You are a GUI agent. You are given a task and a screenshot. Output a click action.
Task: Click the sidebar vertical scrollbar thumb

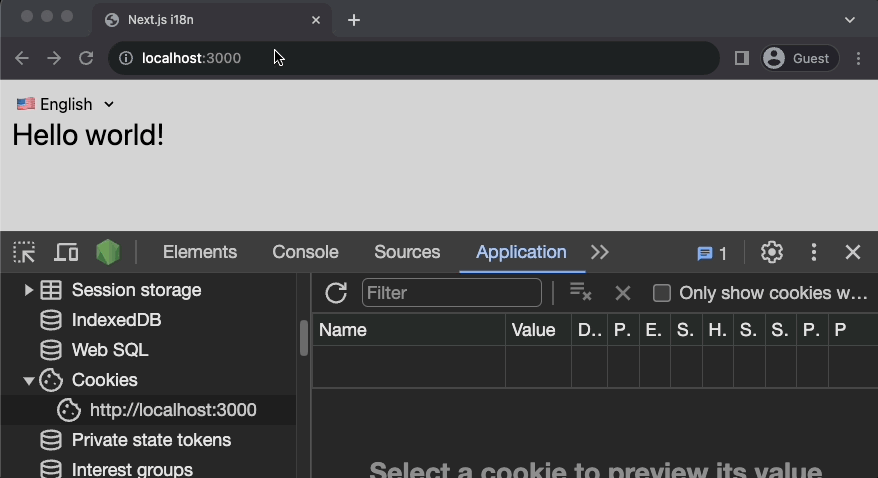point(304,338)
